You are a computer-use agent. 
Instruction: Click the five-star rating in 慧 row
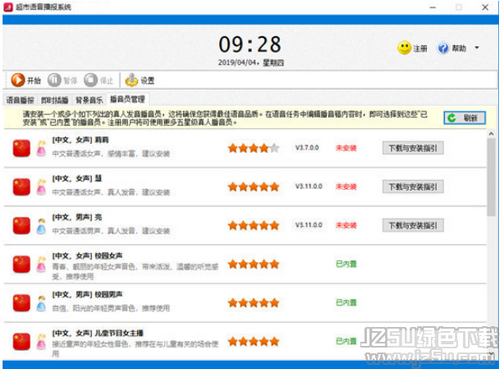point(253,187)
